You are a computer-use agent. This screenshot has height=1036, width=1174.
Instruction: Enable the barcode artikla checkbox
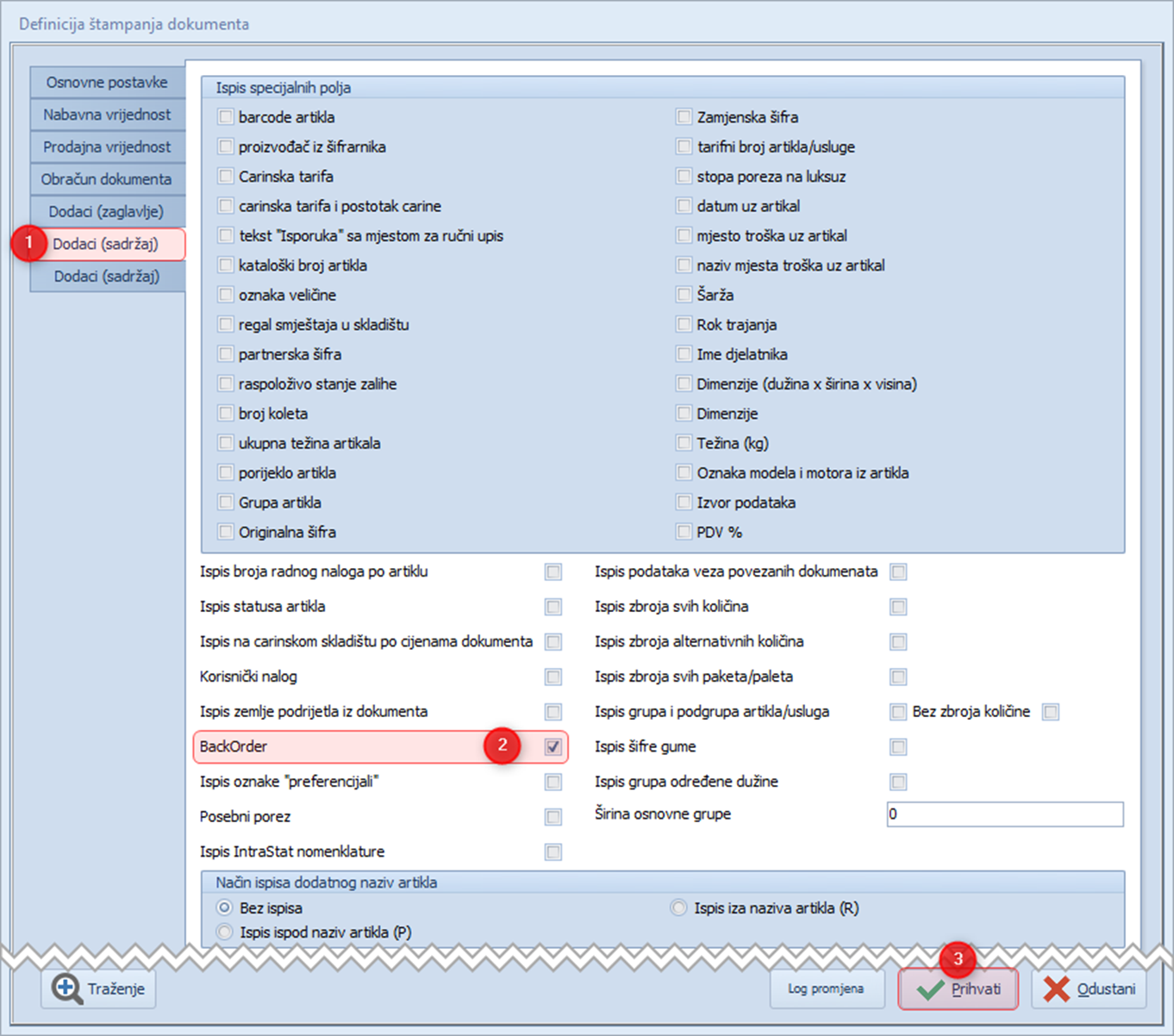[226, 117]
